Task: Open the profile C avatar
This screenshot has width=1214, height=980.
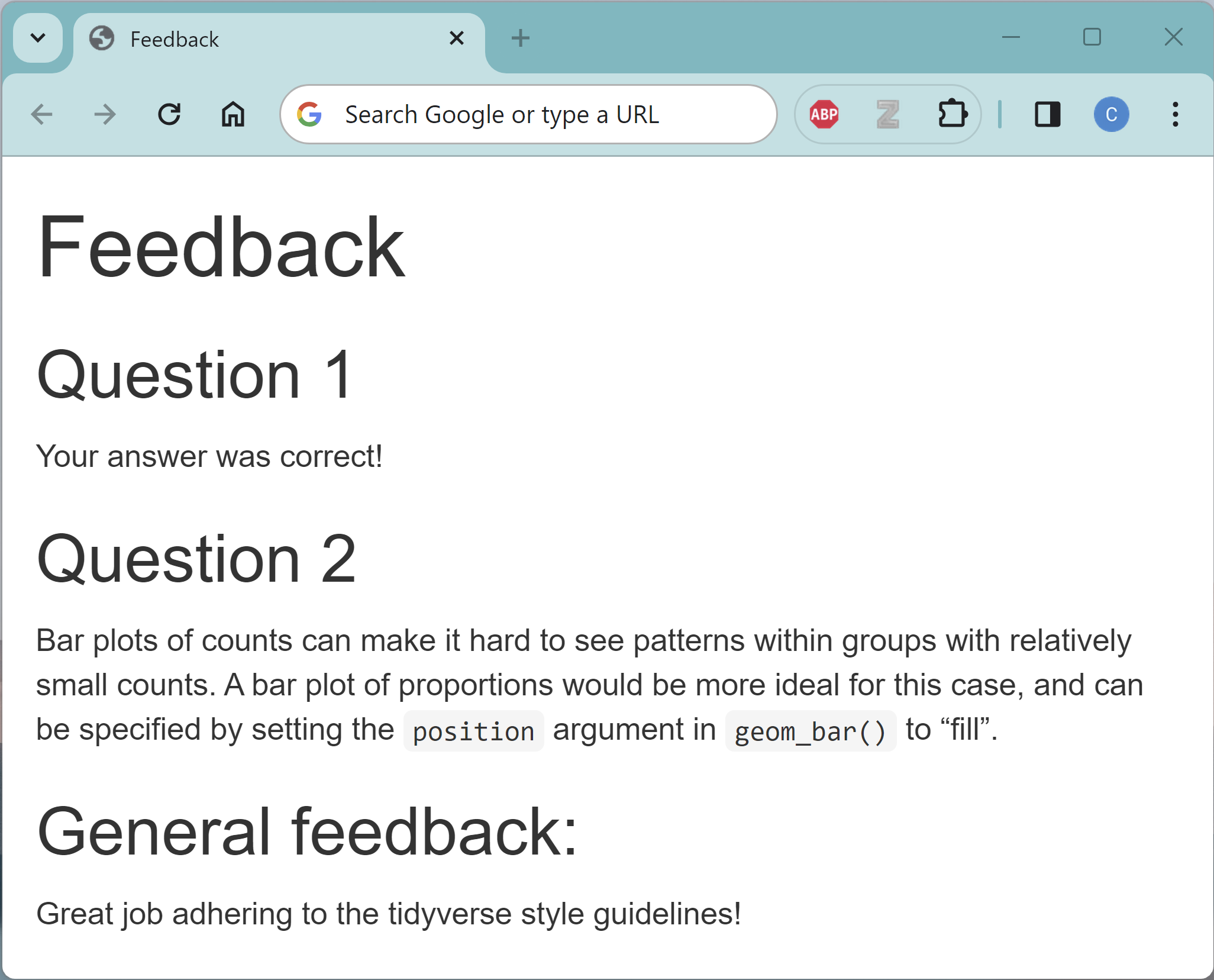Action: tap(1111, 114)
